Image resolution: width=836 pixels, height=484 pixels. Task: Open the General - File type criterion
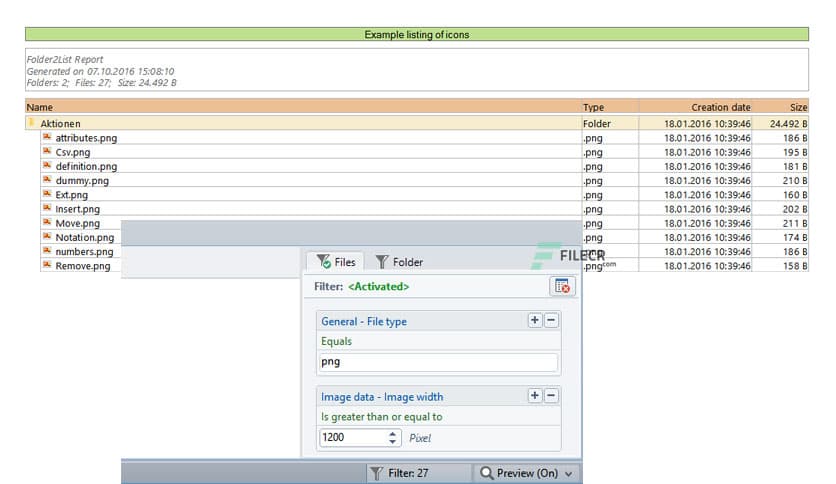click(364, 321)
